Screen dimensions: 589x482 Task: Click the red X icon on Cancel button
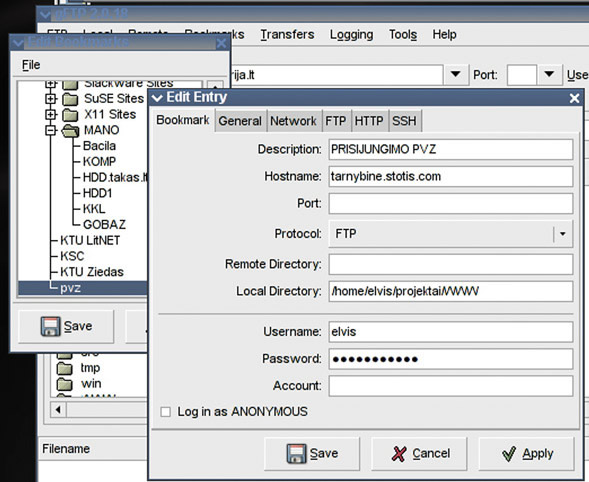[x=399, y=453]
